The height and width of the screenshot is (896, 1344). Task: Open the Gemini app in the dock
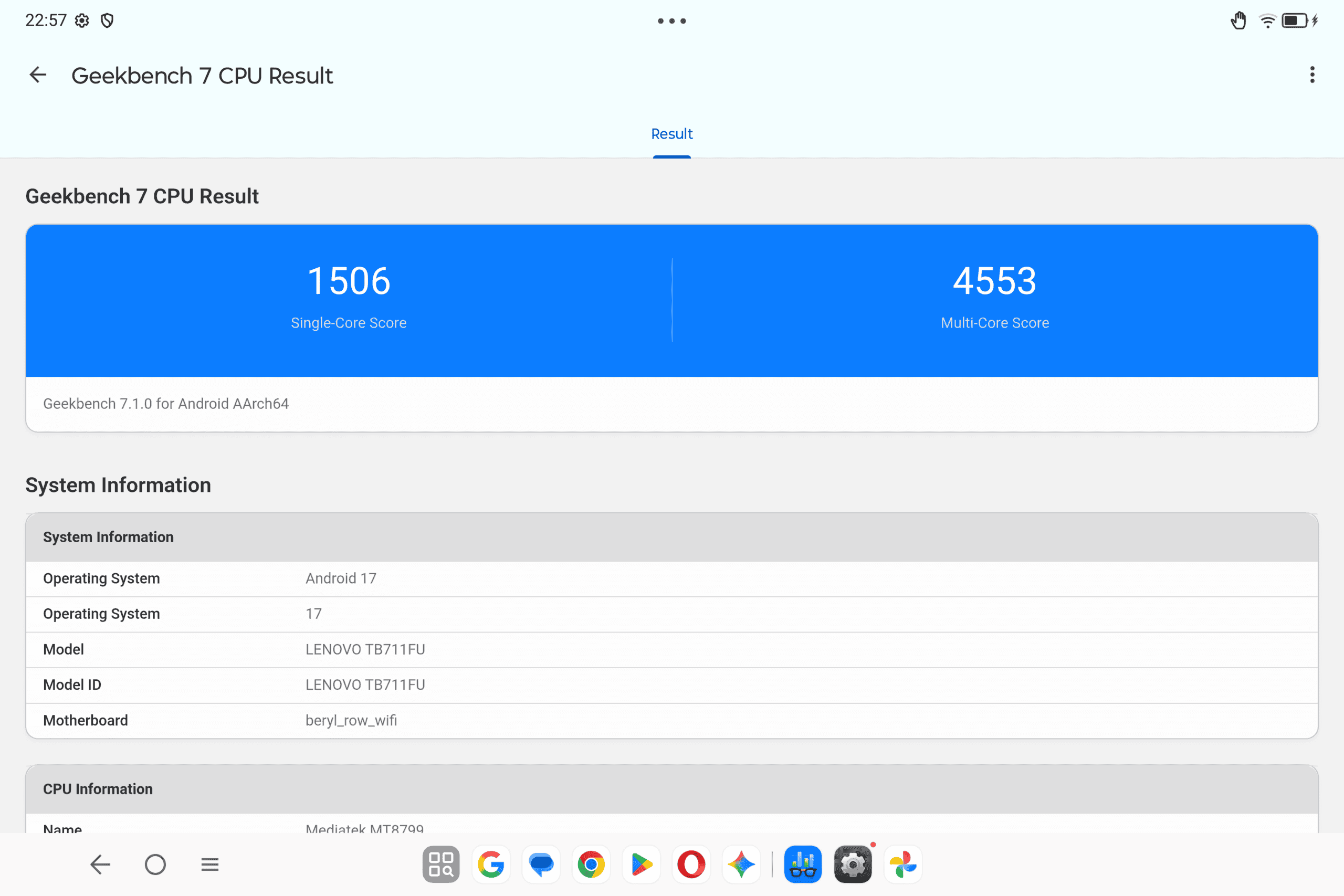(741, 864)
